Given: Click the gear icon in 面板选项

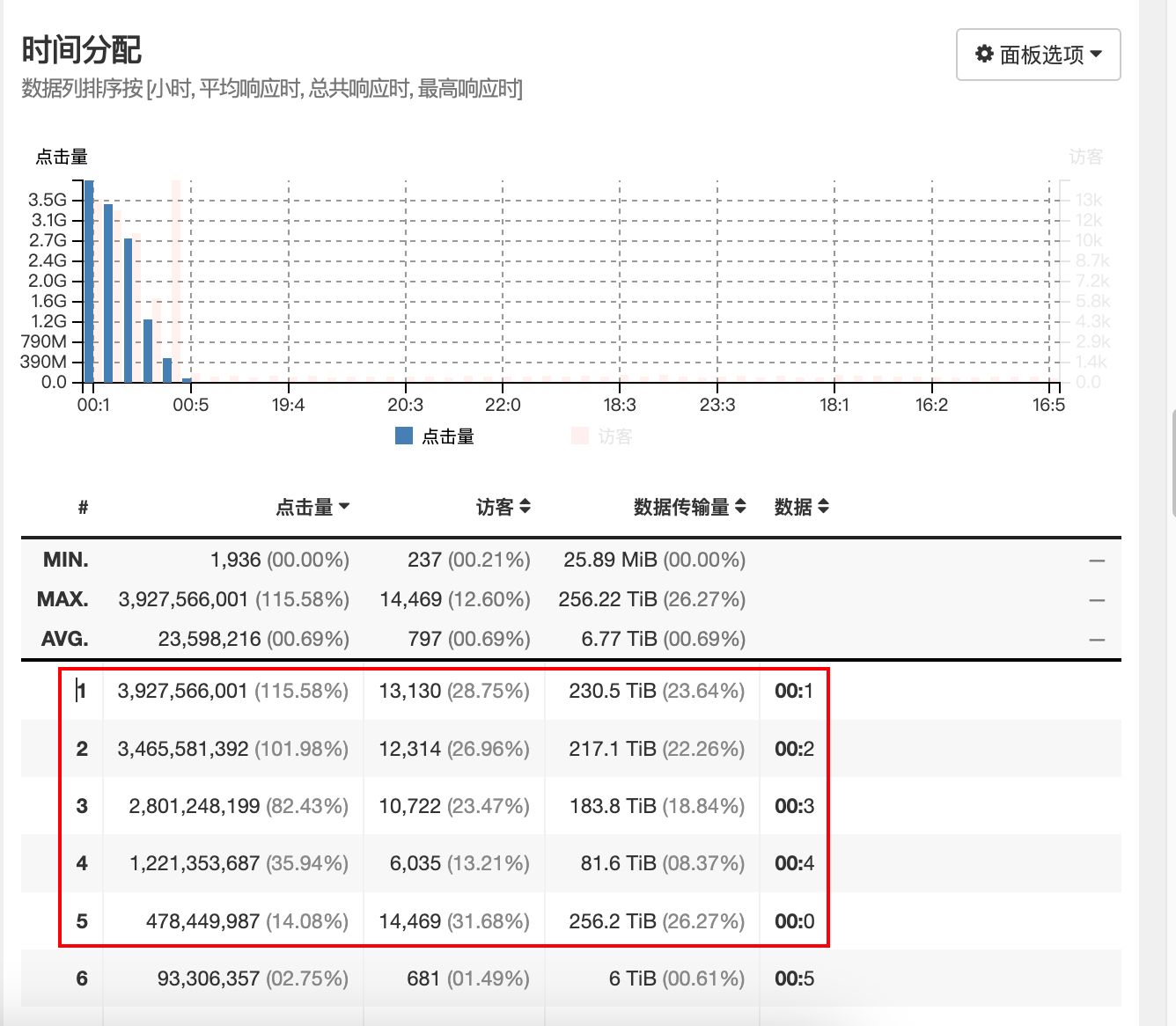Looking at the screenshot, I should [x=984, y=54].
